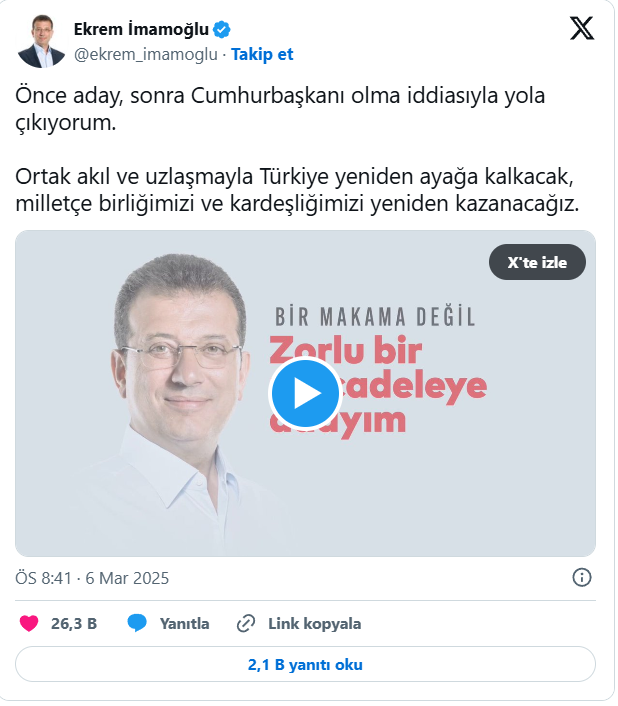Click the Takip et follow link

262,54
